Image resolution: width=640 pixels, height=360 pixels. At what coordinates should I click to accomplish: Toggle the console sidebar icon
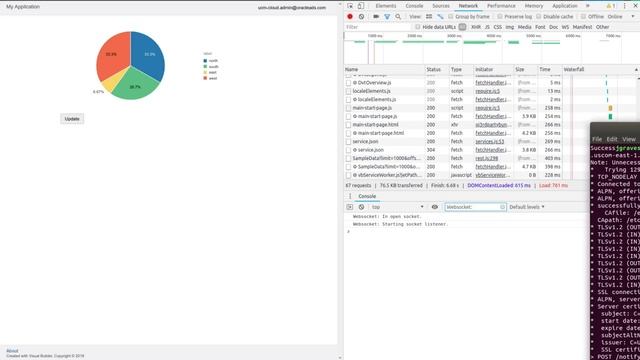(x=350, y=207)
